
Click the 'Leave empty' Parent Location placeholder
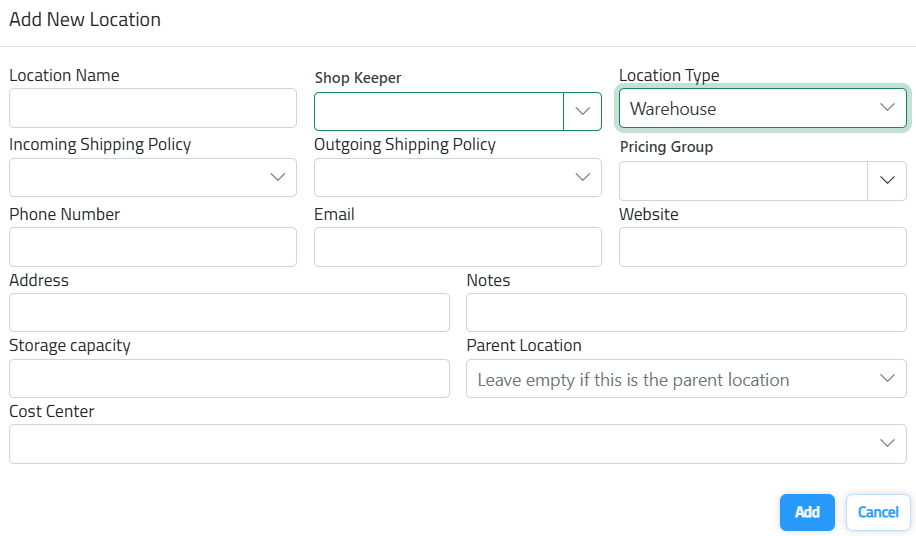633,380
